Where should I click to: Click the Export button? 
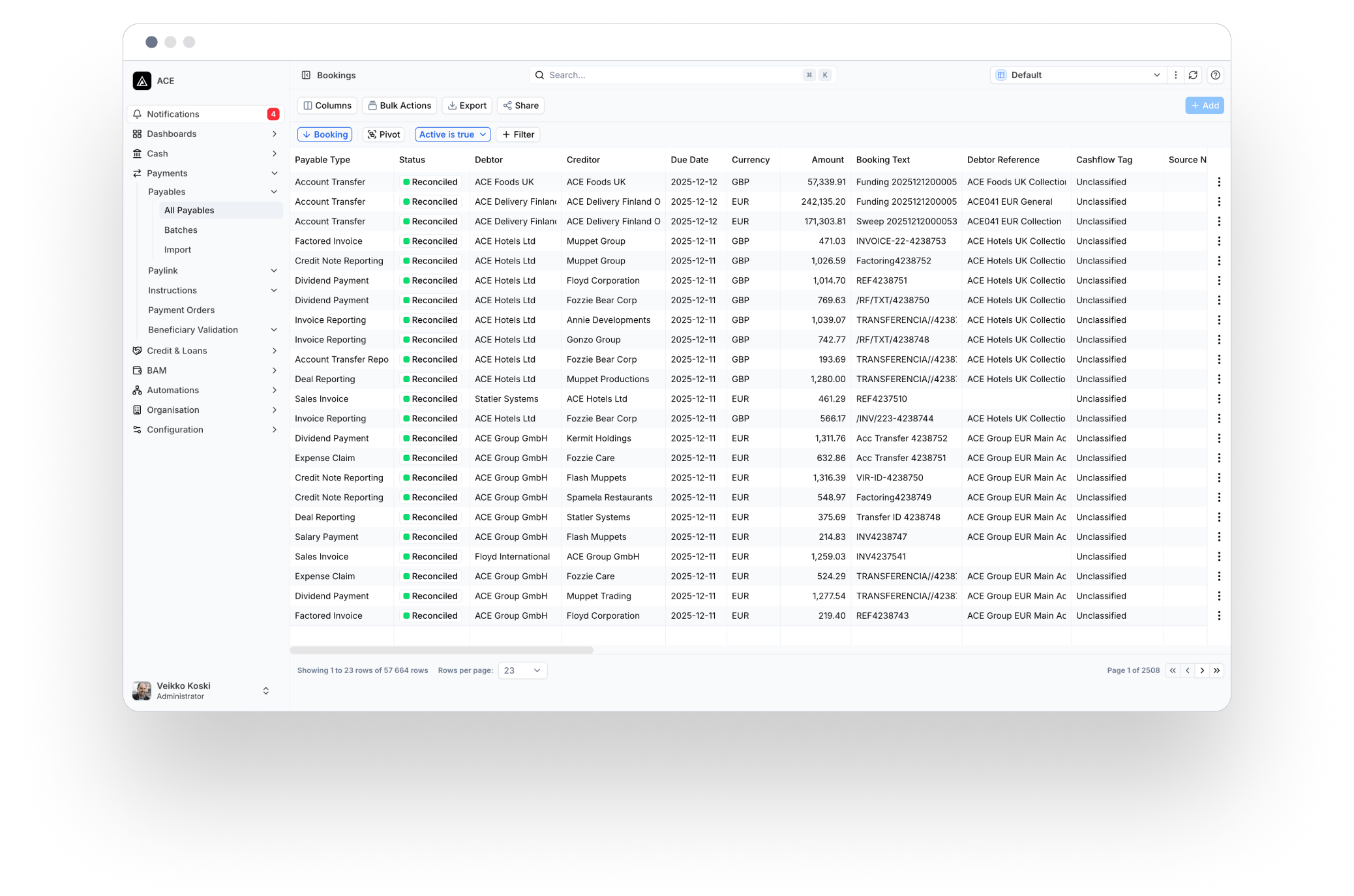point(467,106)
